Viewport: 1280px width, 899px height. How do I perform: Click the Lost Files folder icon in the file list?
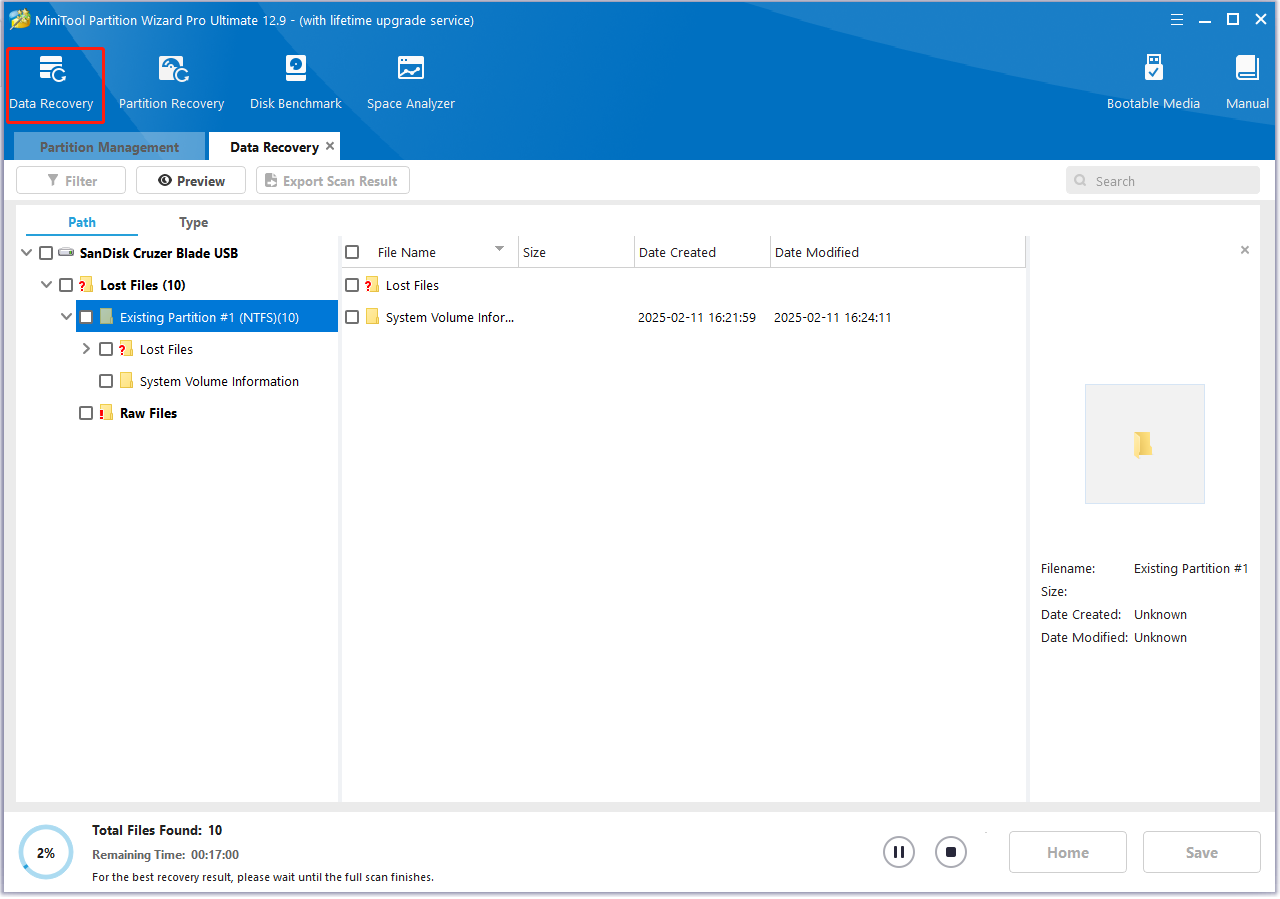coord(372,285)
